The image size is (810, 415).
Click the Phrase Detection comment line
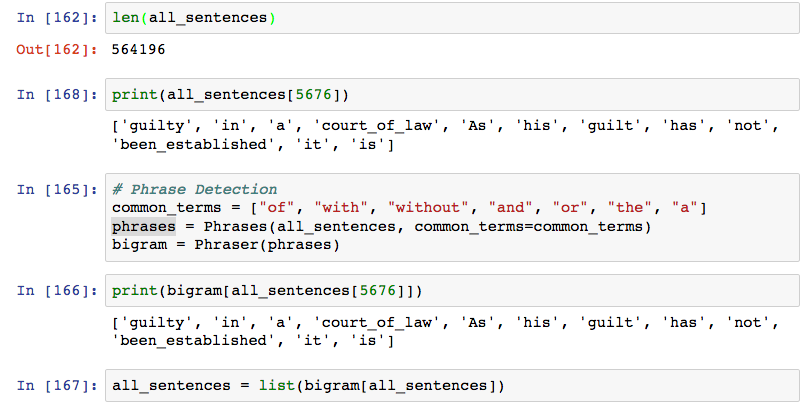coord(194,190)
